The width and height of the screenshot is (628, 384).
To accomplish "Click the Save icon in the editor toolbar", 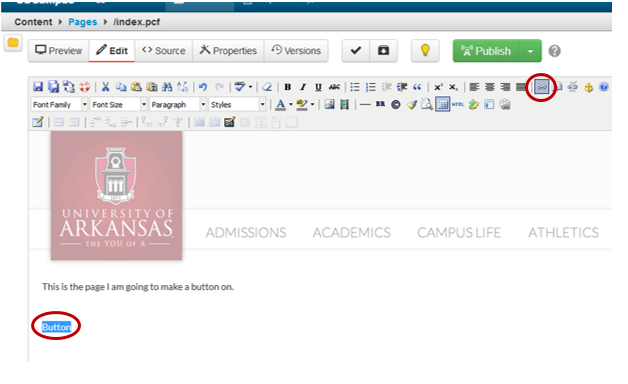I will 38,86.
